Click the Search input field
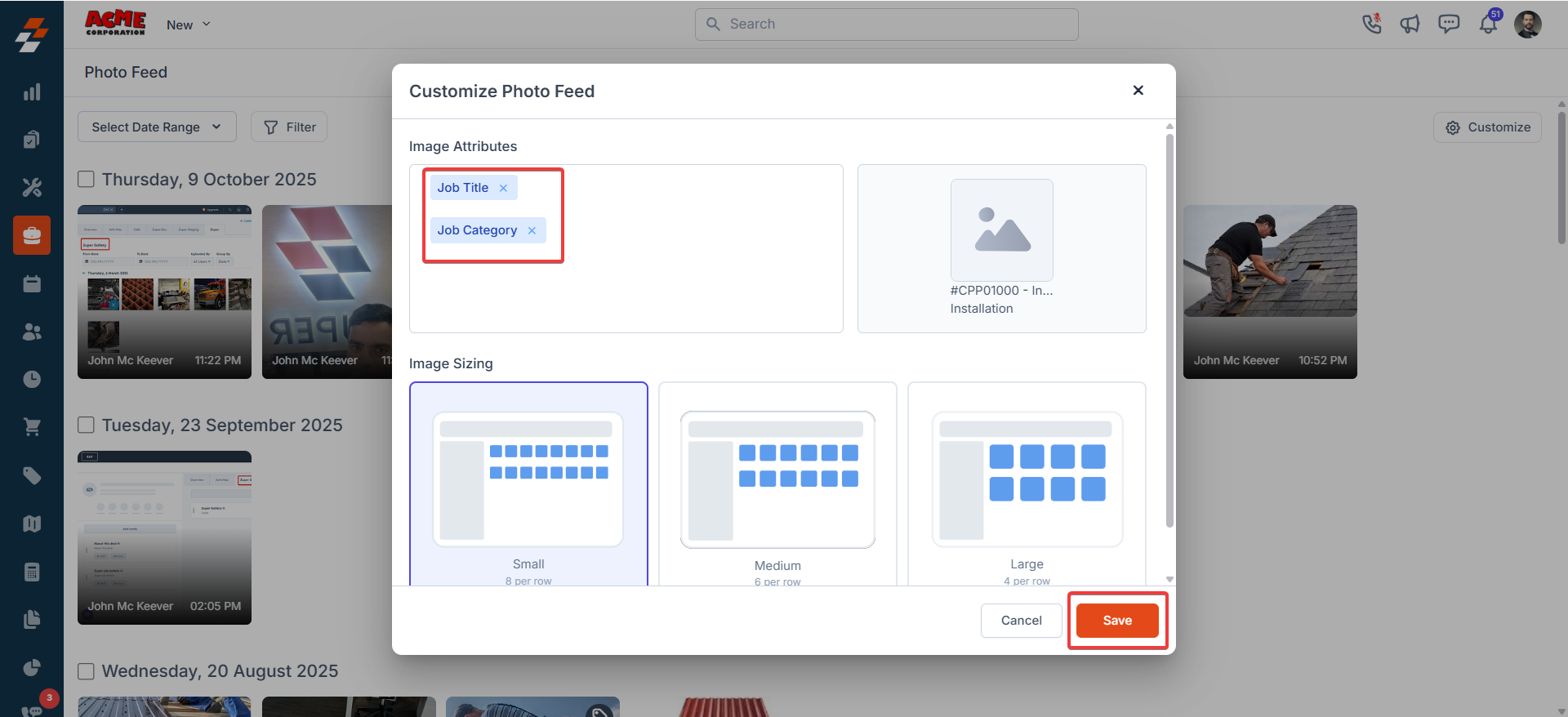The height and width of the screenshot is (717, 1568). (x=887, y=24)
